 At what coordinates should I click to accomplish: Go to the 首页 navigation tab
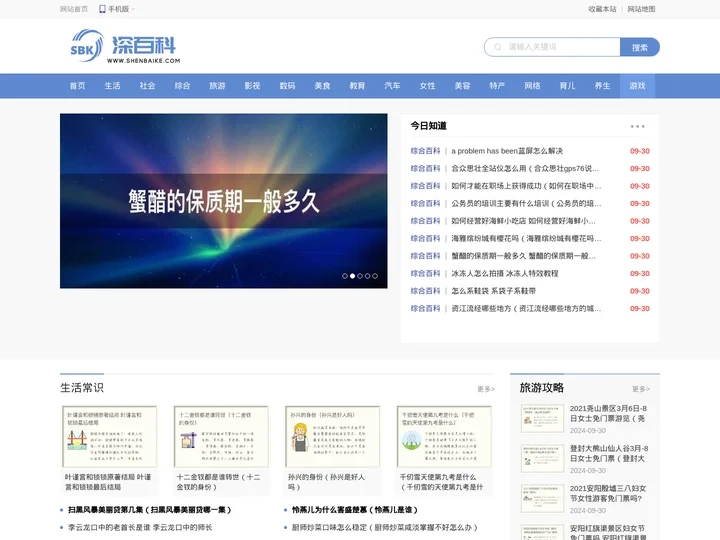click(x=77, y=86)
